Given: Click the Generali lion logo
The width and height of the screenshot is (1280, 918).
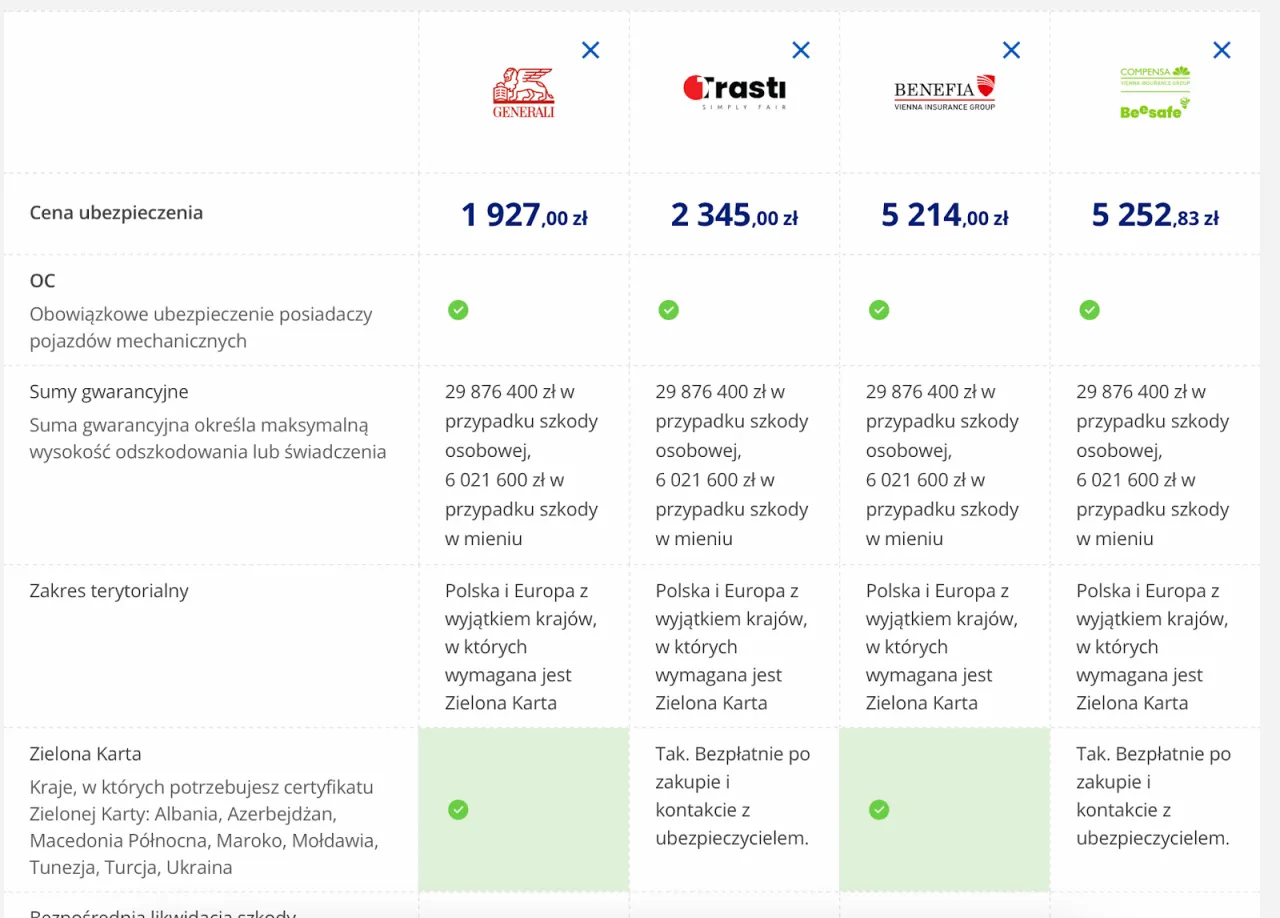Looking at the screenshot, I should tap(523, 93).
